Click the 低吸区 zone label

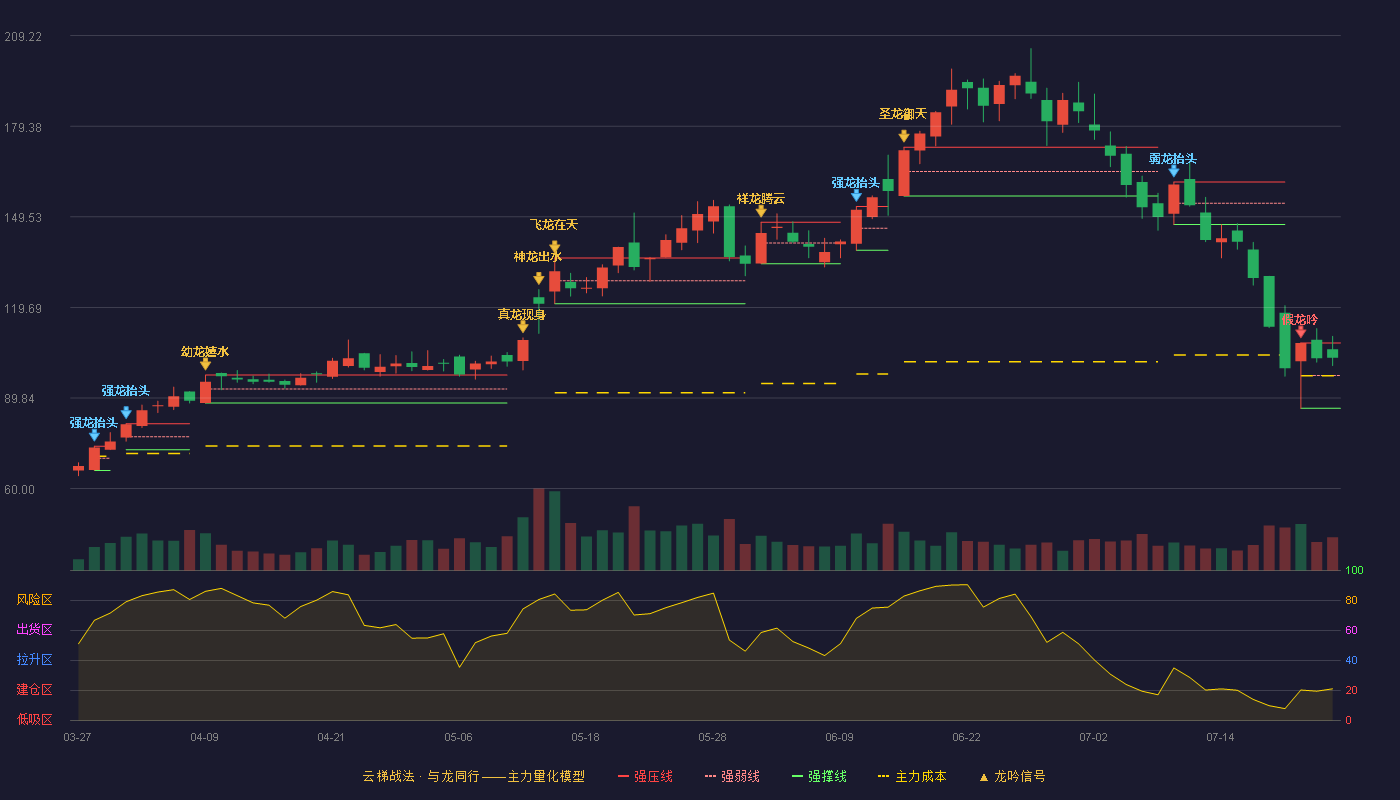[x=34, y=719]
